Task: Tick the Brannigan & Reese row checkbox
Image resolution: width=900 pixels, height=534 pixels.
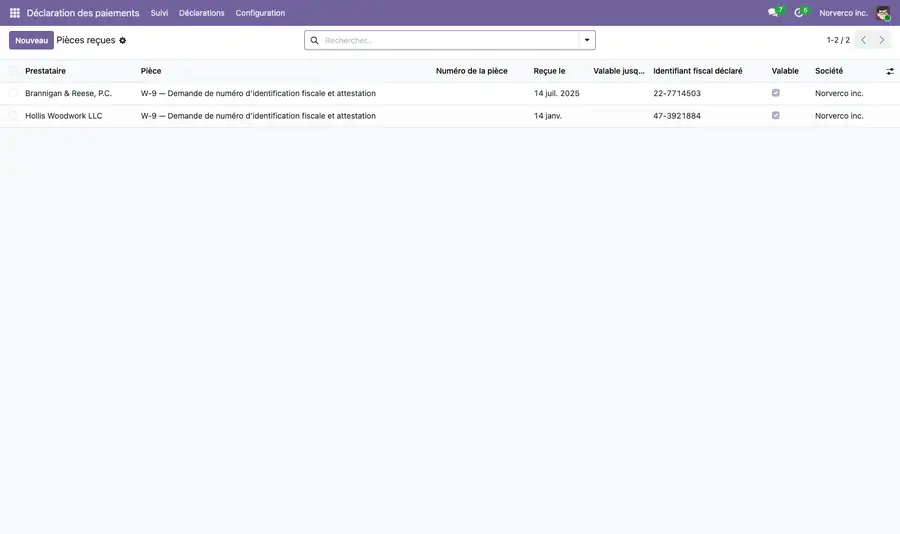Action: [13, 93]
